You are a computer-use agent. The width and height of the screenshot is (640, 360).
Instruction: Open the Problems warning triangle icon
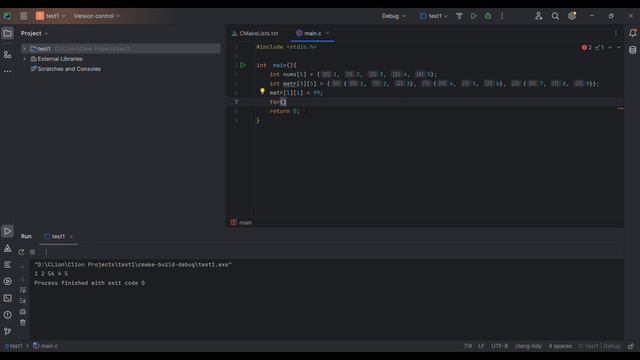coord(7,248)
